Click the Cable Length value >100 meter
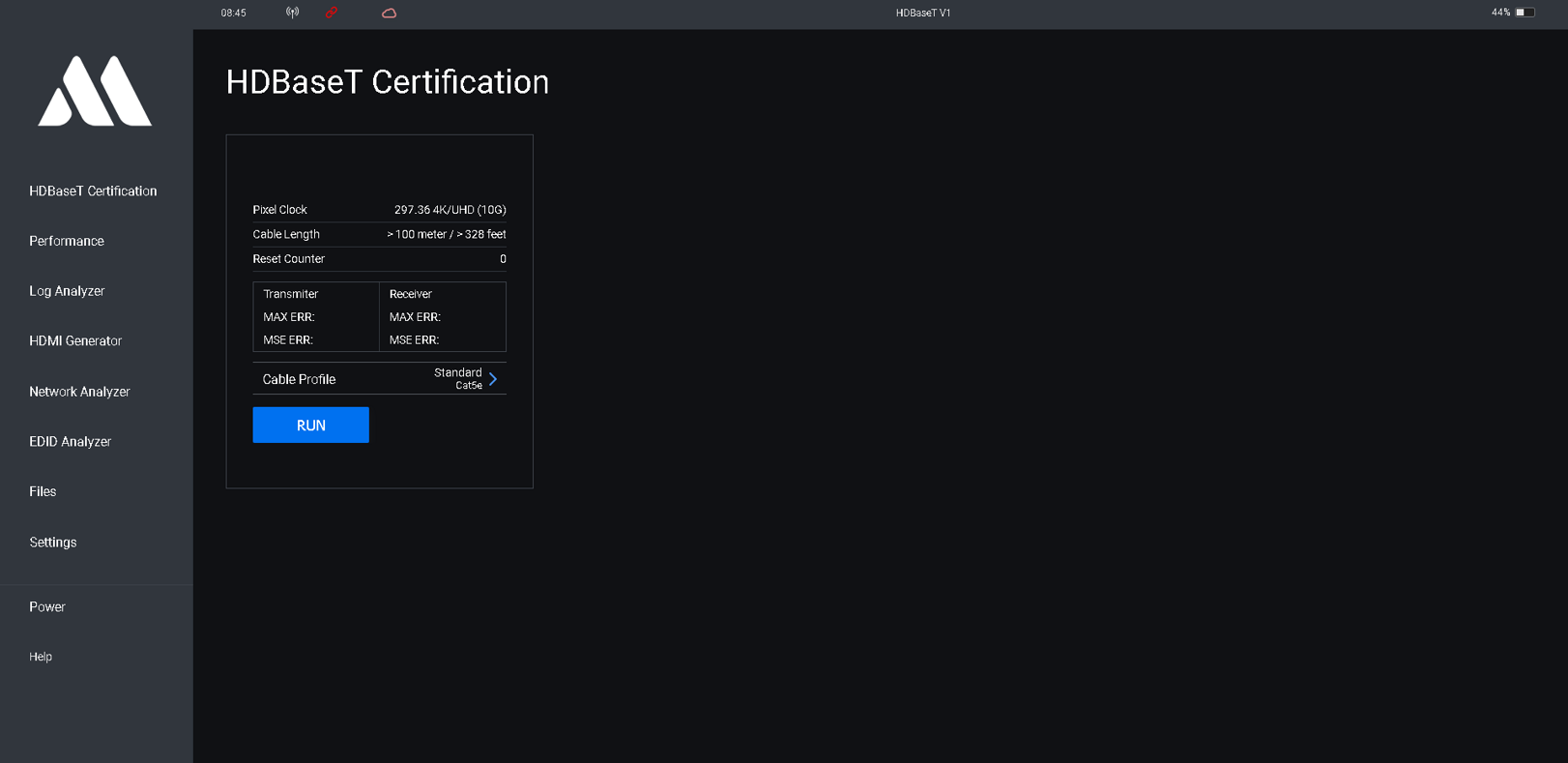 447,235
